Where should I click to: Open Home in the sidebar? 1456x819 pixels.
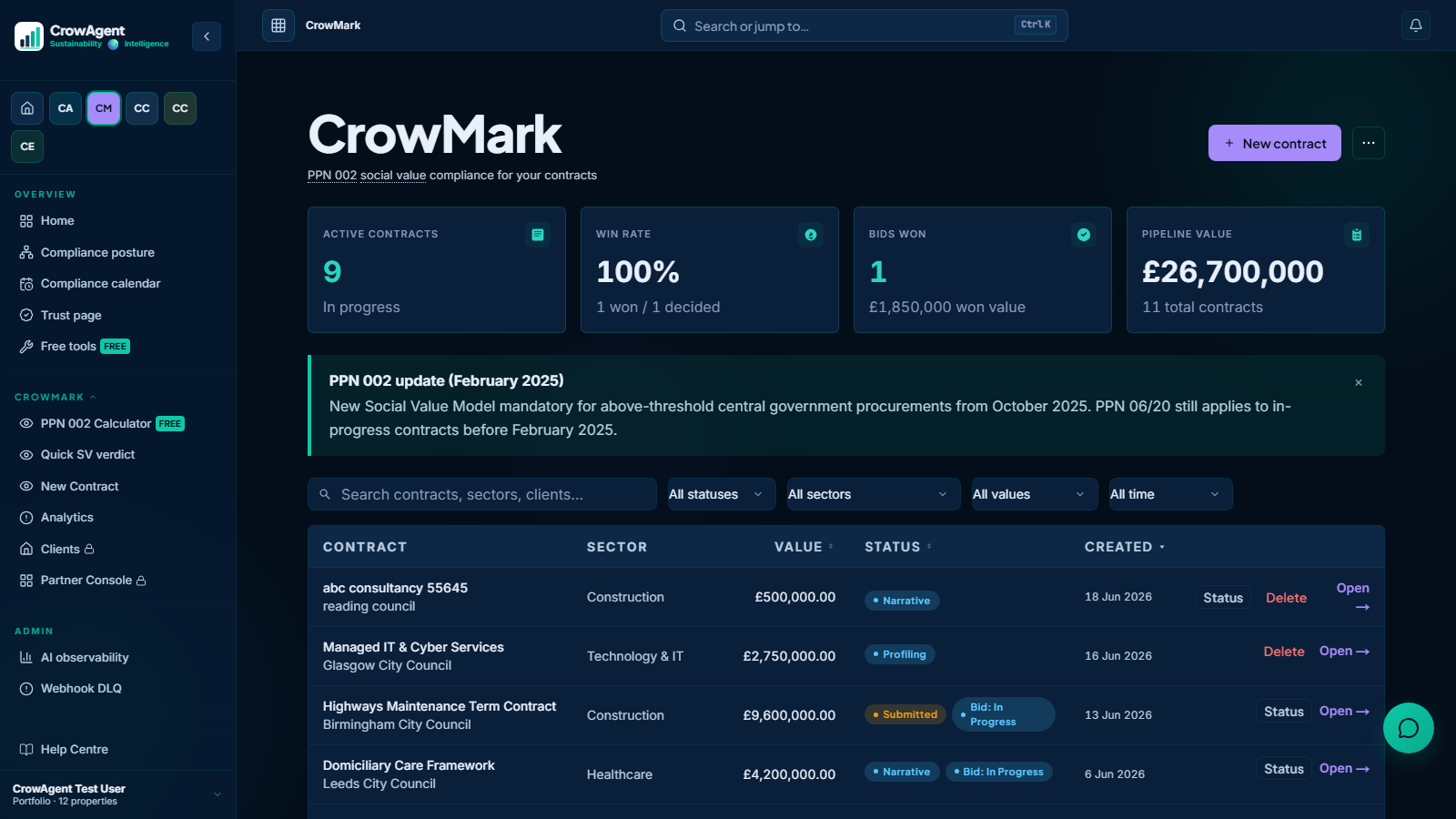click(117, 221)
